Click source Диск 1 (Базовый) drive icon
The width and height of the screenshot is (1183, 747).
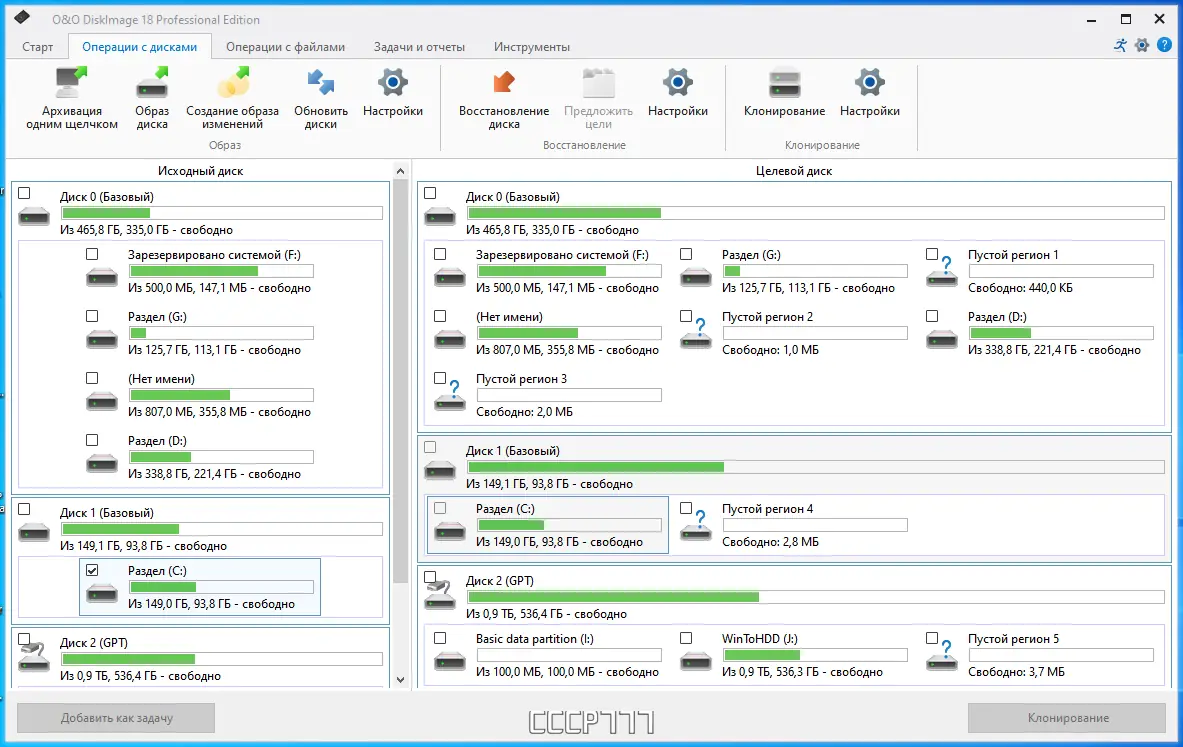pos(34,533)
